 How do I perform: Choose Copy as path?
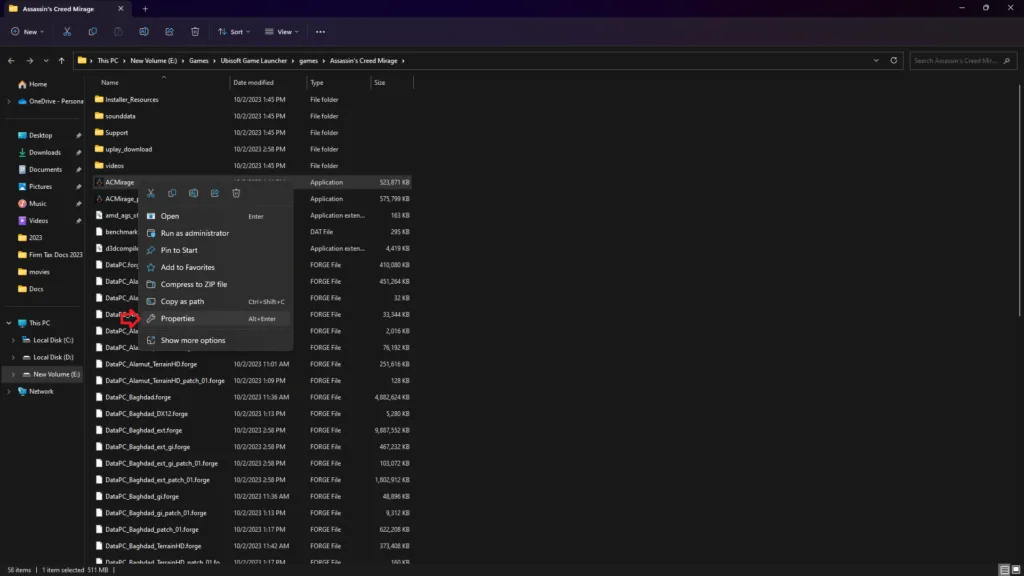(215, 301)
